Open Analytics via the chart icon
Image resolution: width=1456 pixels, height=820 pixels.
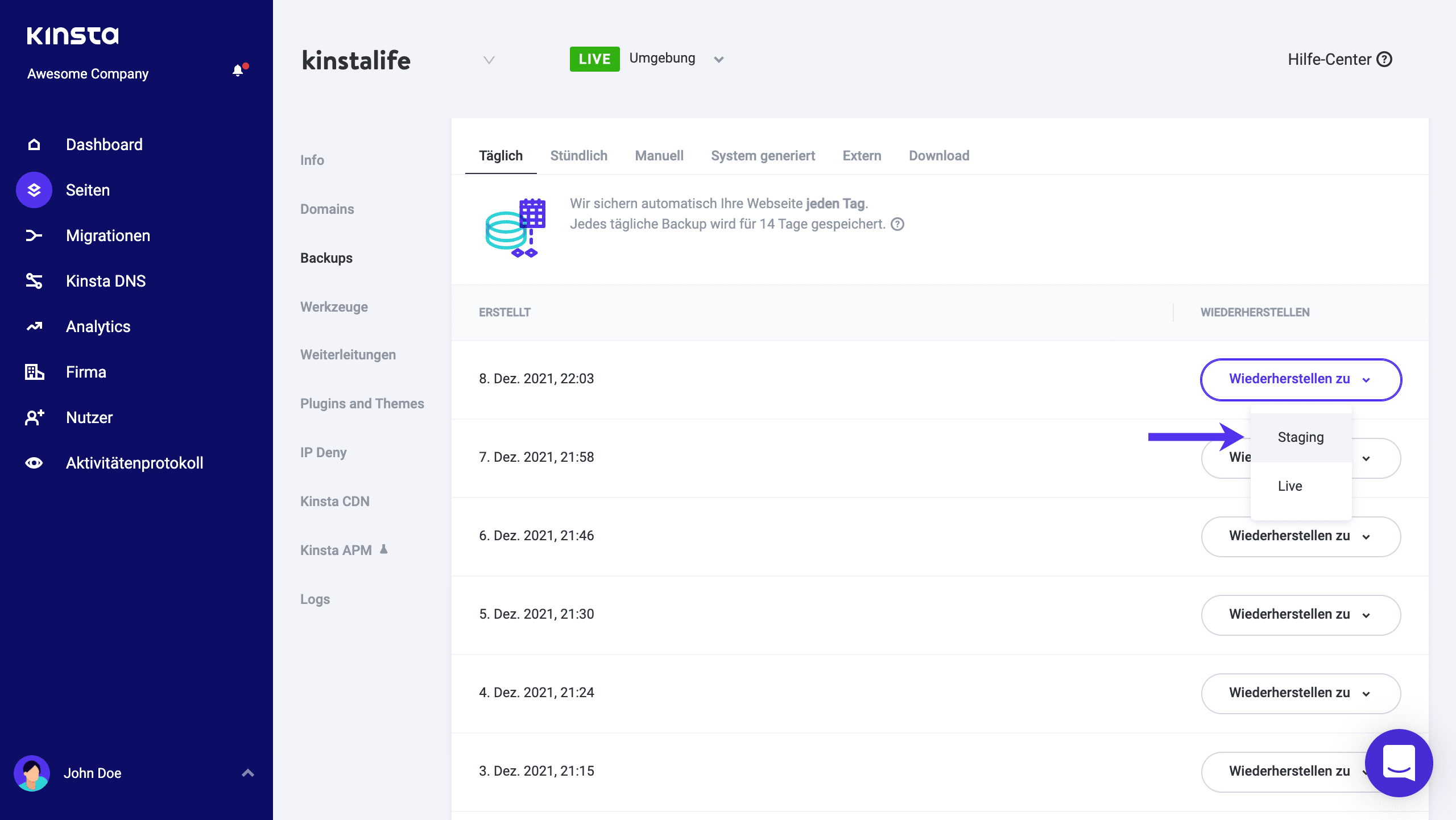pos(34,326)
